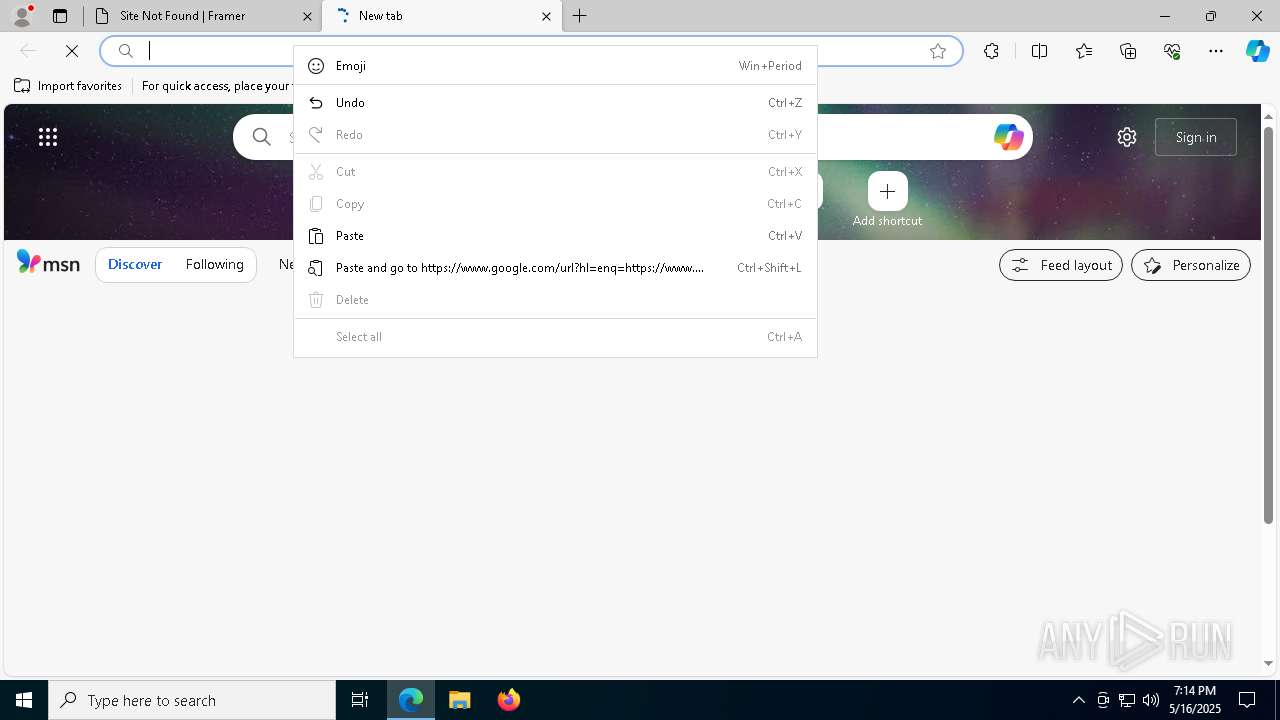
Task: Click scrollbar down arrow
Action: [x=1268, y=663]
